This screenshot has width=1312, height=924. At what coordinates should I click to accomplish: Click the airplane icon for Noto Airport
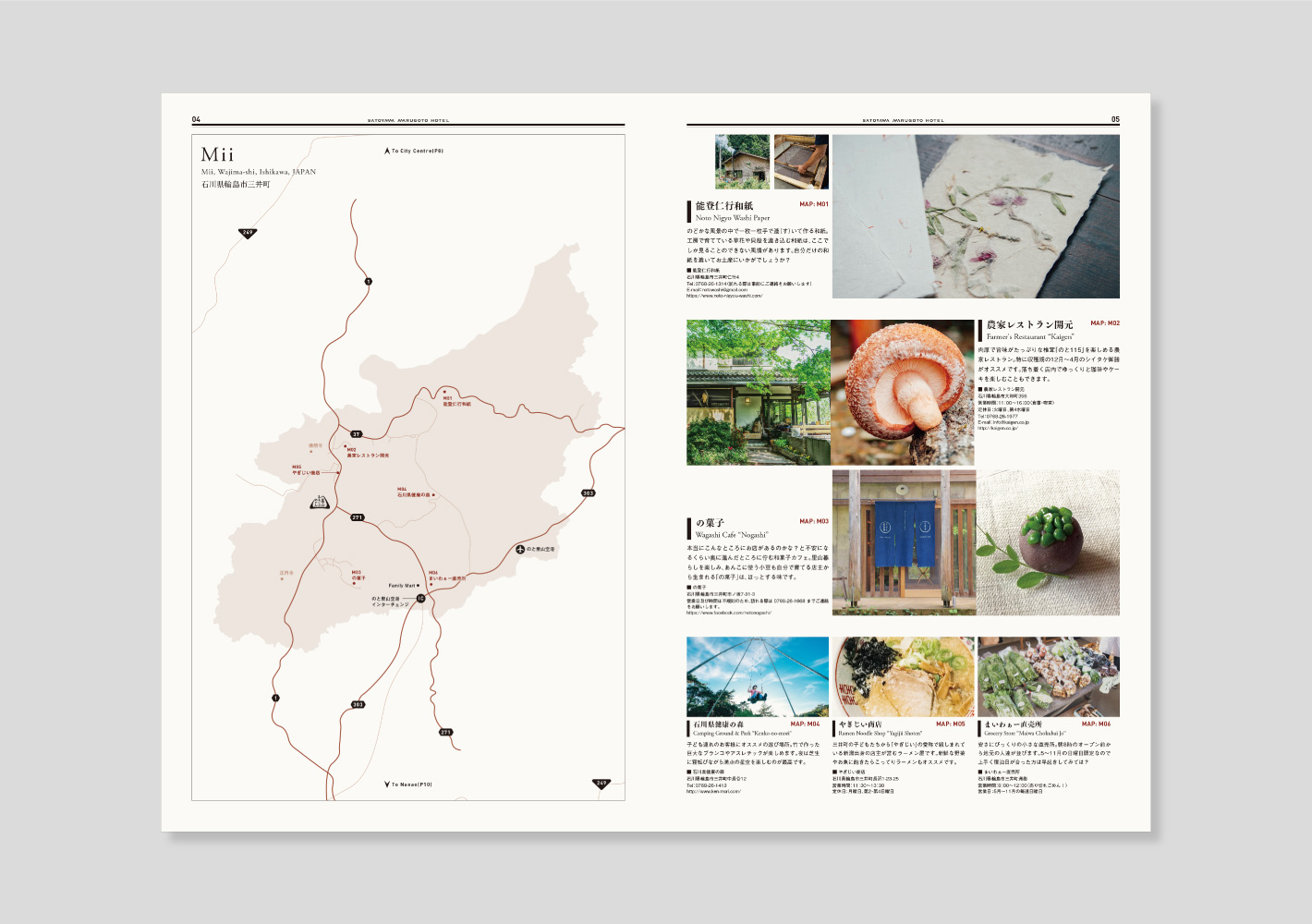[x=520, y=549]
